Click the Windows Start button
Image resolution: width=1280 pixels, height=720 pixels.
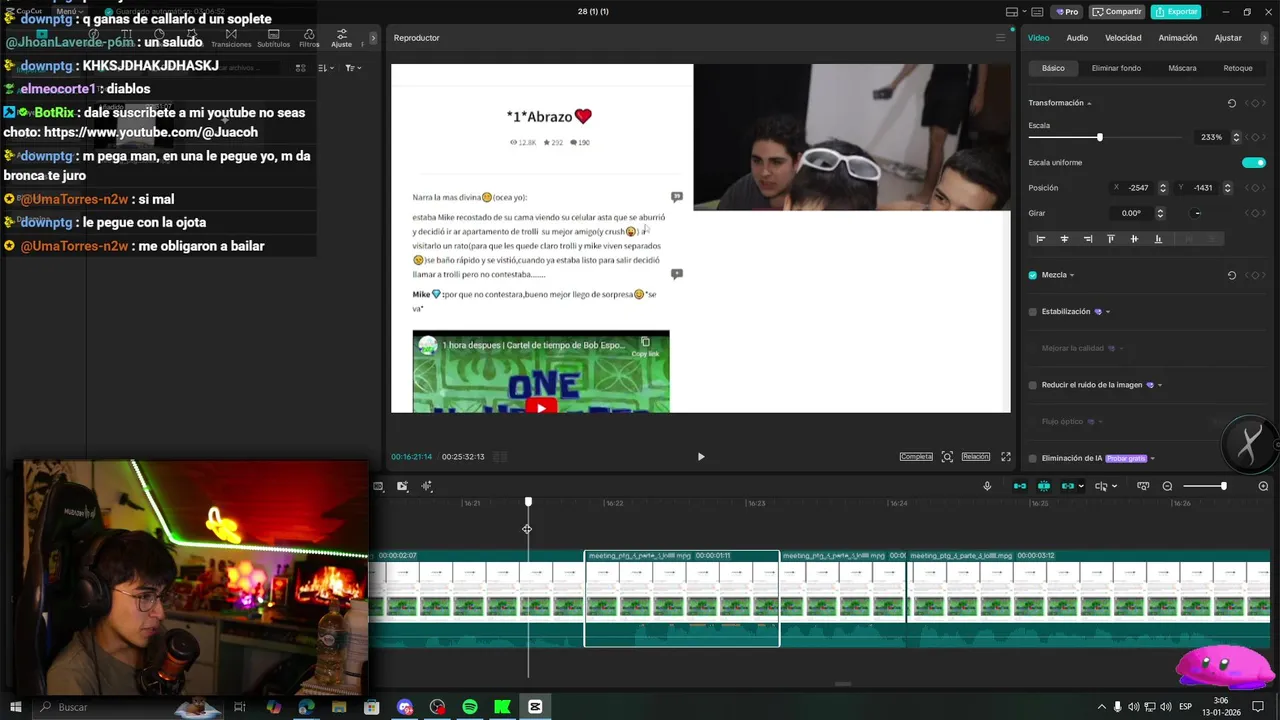coord(16,707)
